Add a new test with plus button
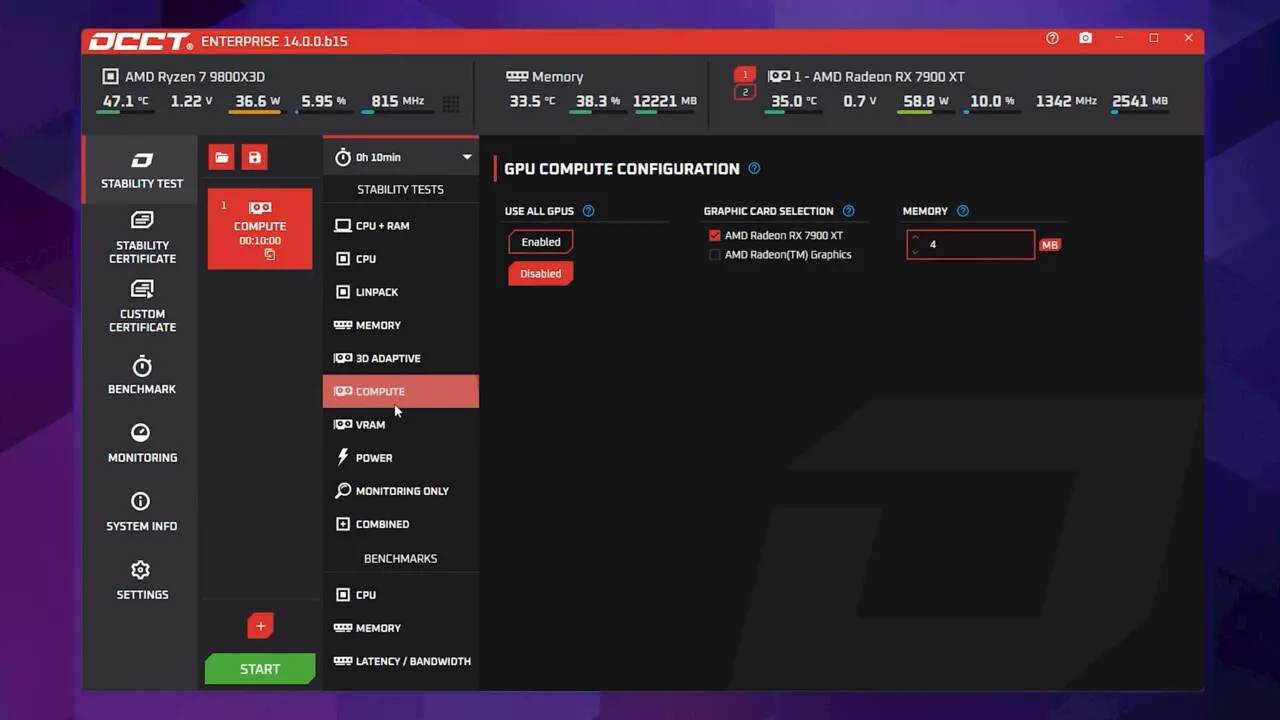The height and width of the screenshot is (720, 1280). 260,626
